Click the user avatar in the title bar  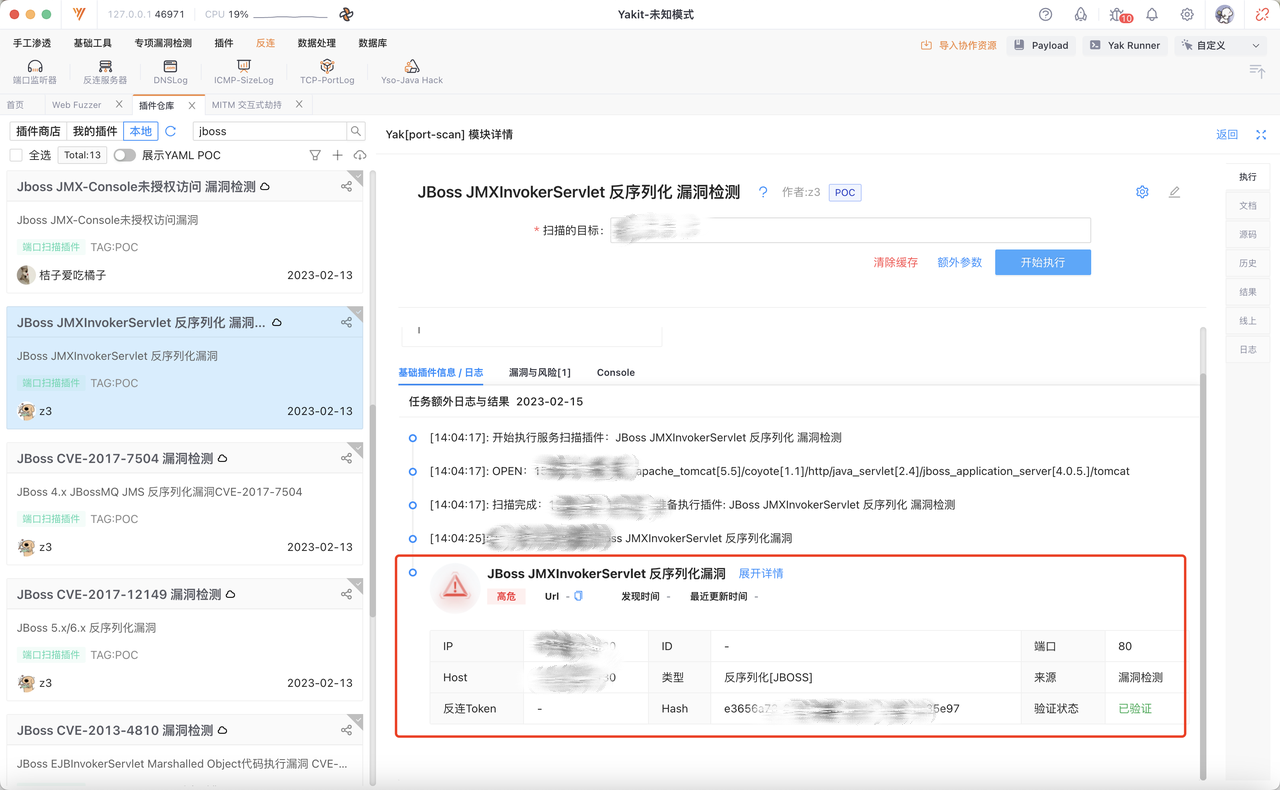(x=1225, y=15)
